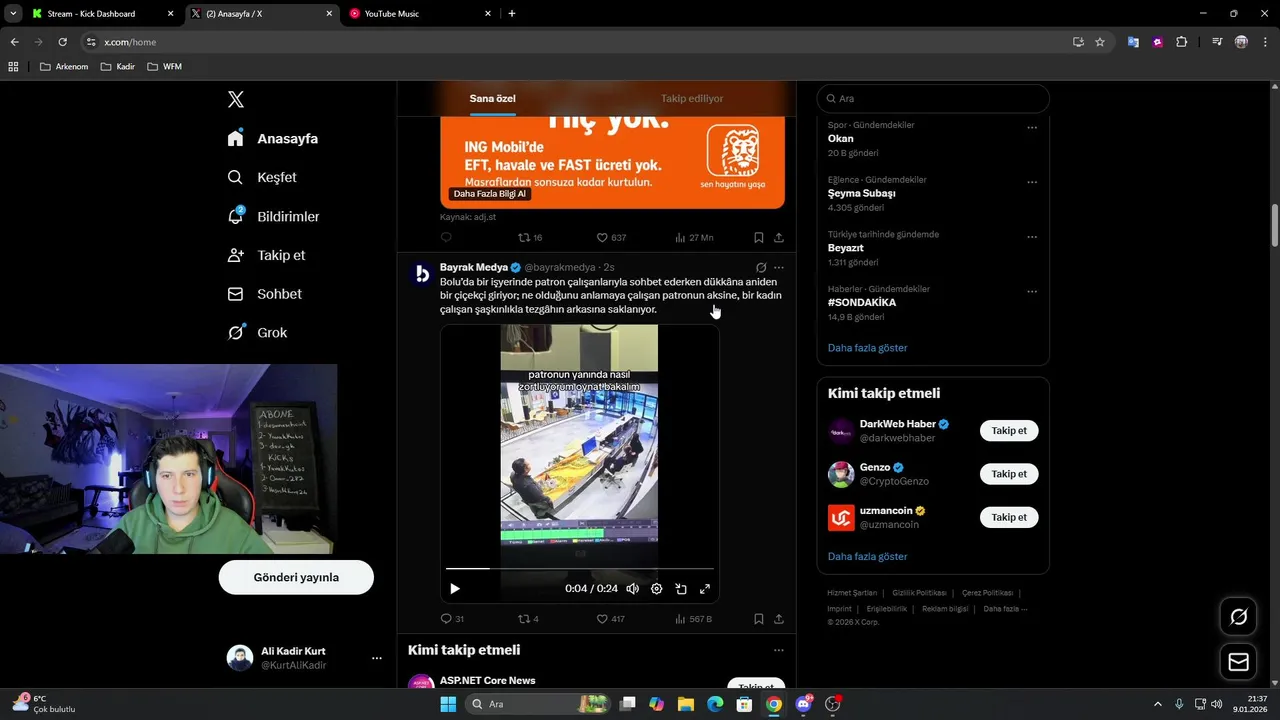Open Sohbet messages in the sidebar
Image resolution: width=1280 pixels, height=720 pixels.
pos(264,294)
